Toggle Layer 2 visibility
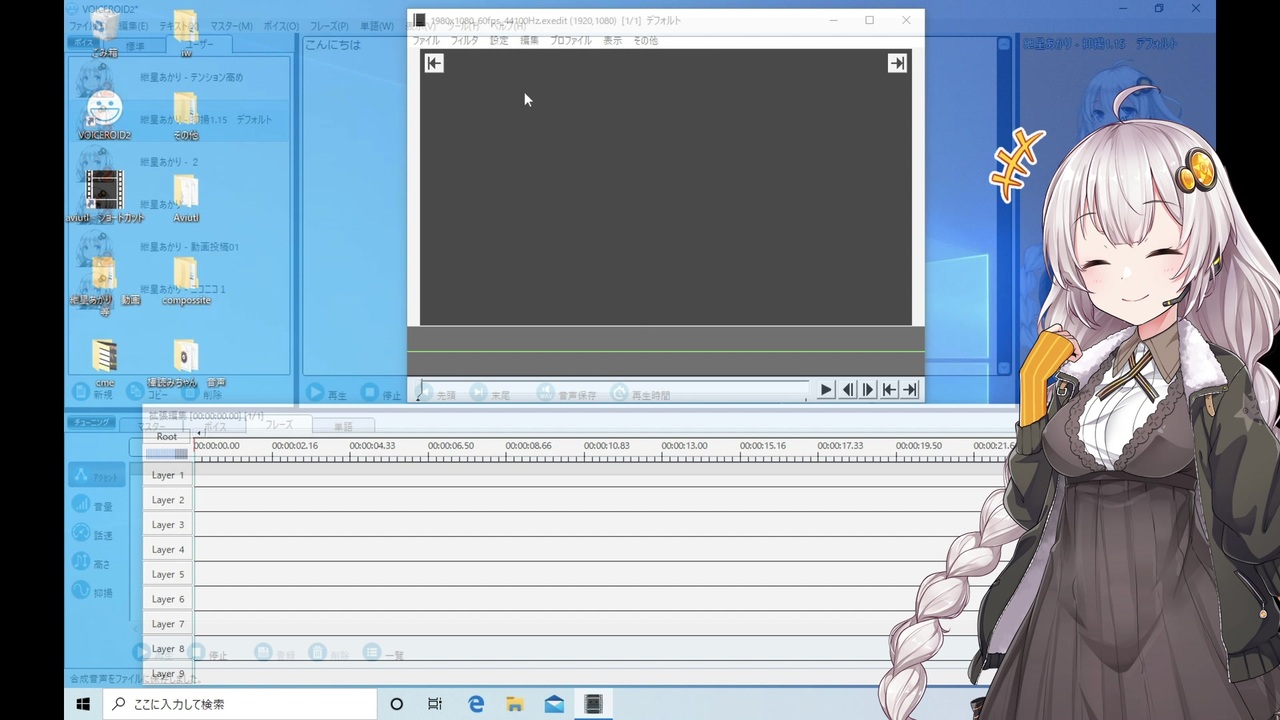The image size is (1280, 720). (168, 500)
